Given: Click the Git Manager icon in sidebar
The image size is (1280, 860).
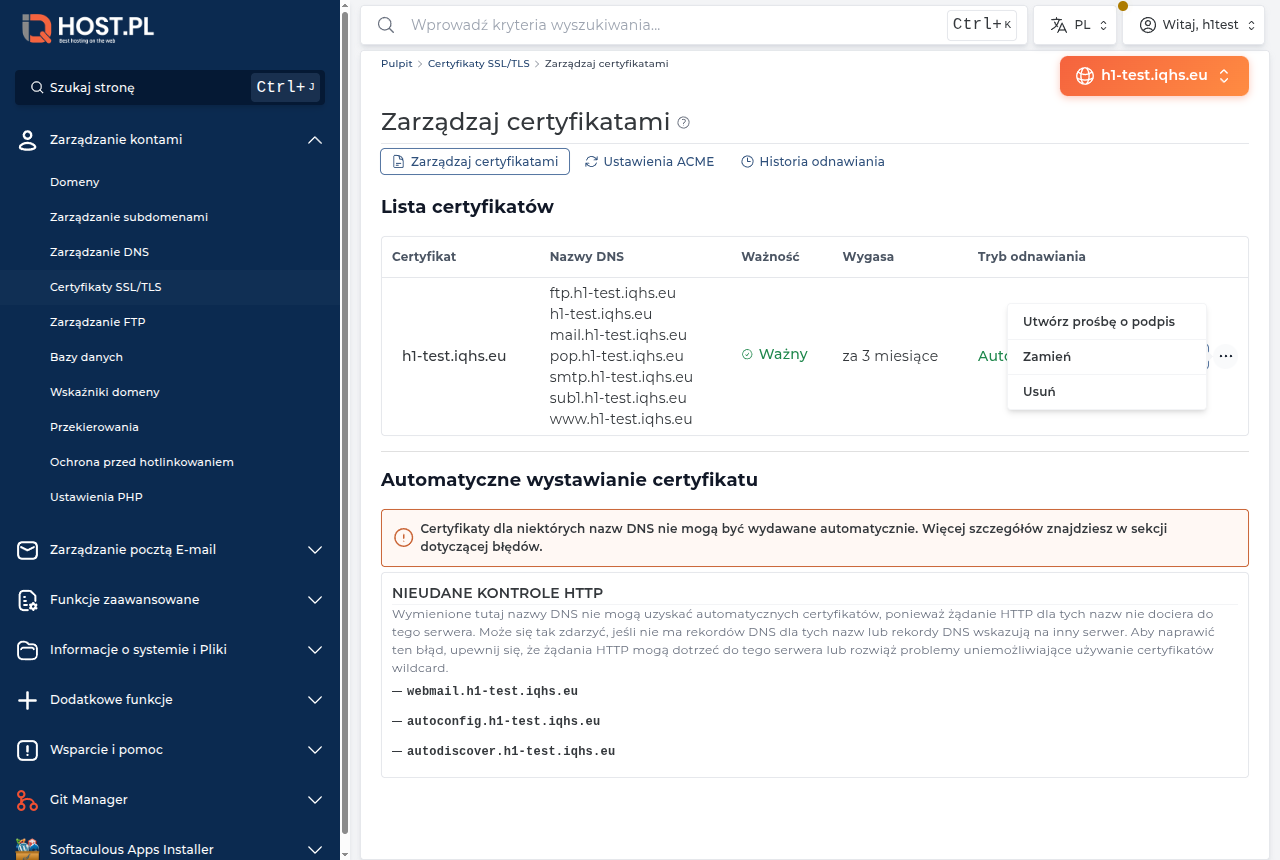Looking at the screenshot, I should click(28, 800).
